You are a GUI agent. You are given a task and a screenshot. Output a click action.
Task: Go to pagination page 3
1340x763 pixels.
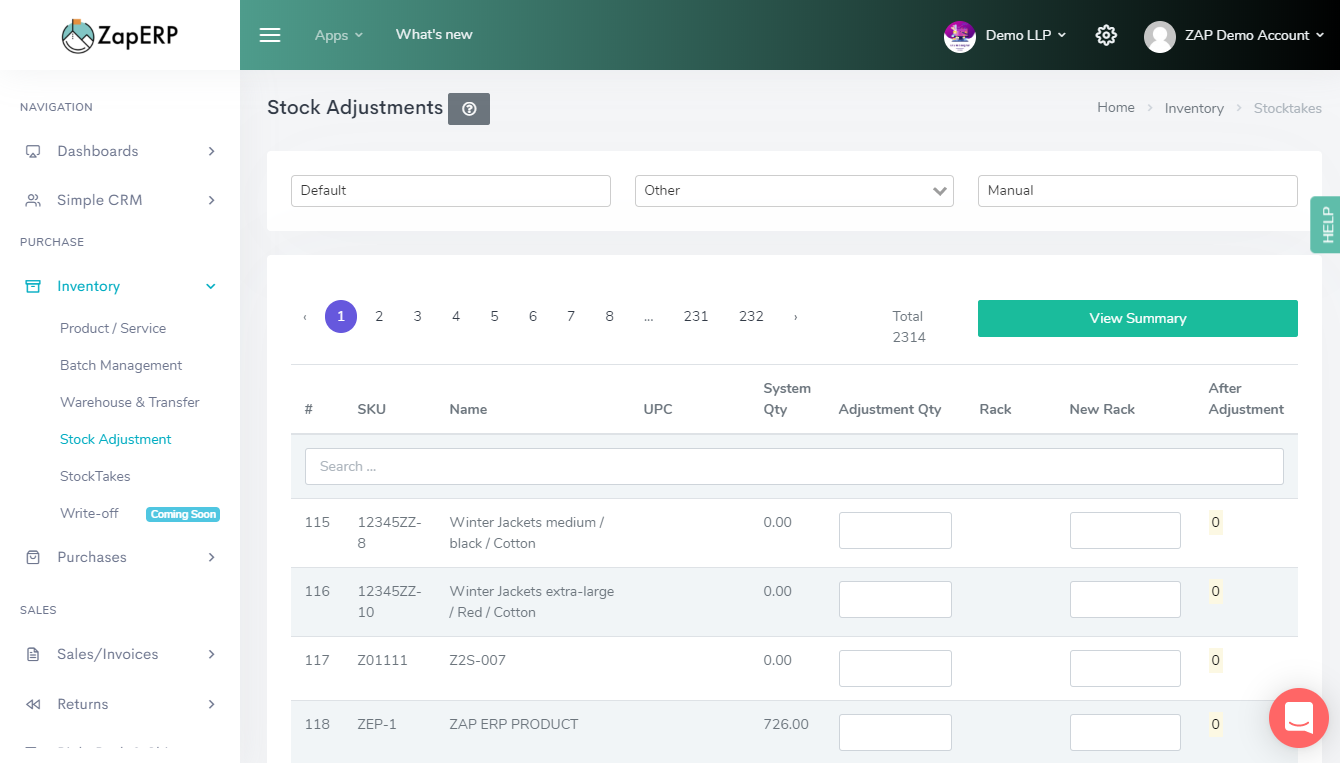click(417, 316)
